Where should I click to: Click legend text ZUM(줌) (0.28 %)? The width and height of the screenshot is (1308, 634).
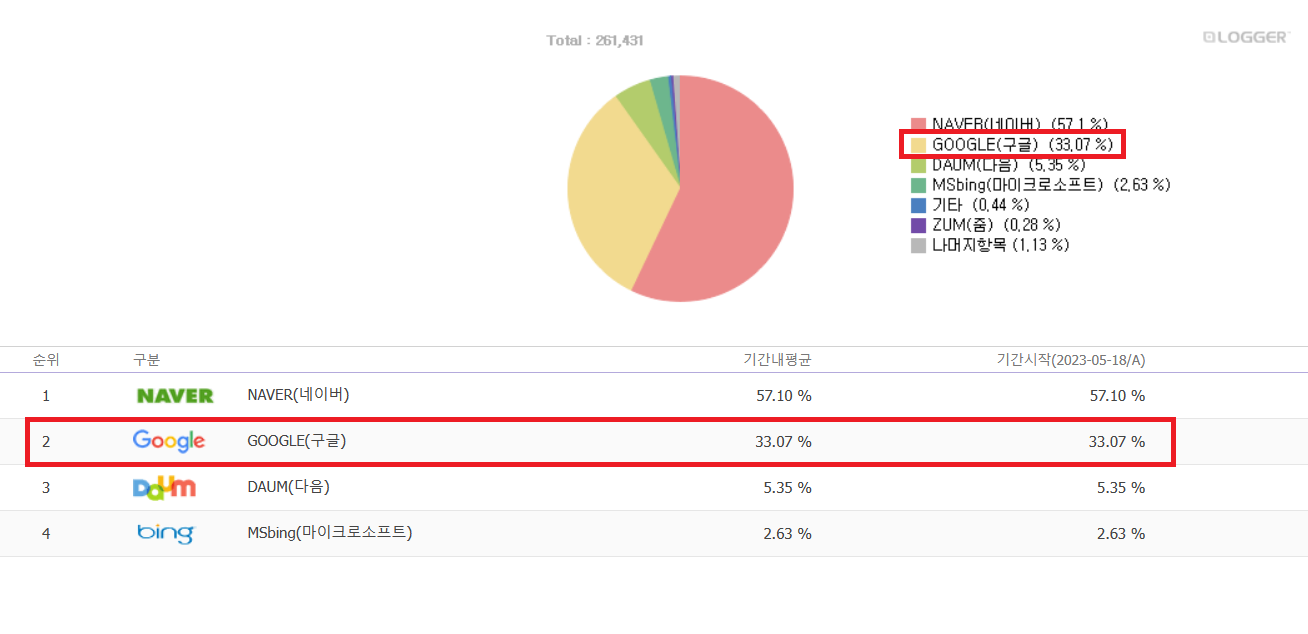tap(997, 225)
